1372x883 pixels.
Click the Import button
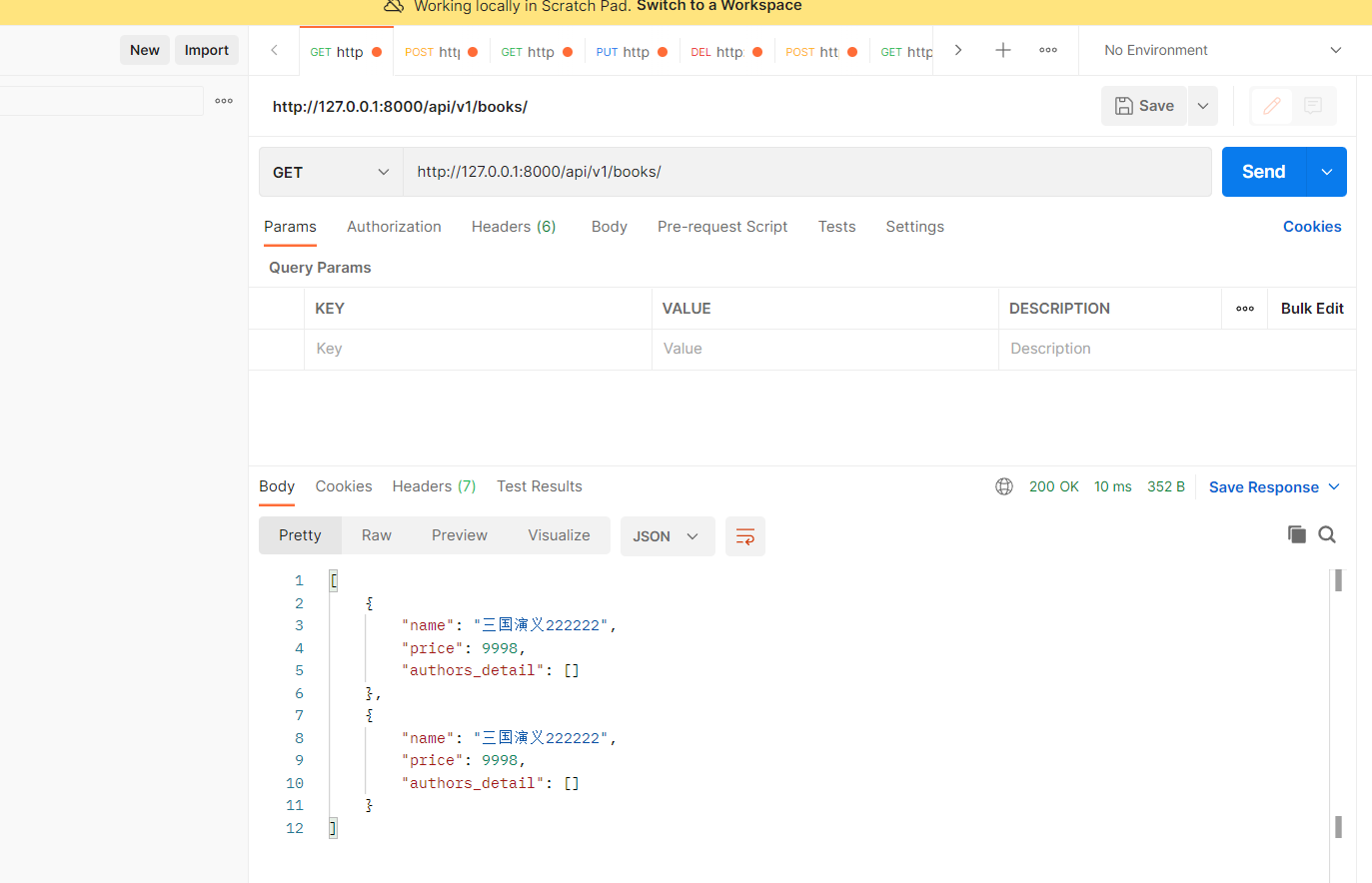tap(207, 50)
